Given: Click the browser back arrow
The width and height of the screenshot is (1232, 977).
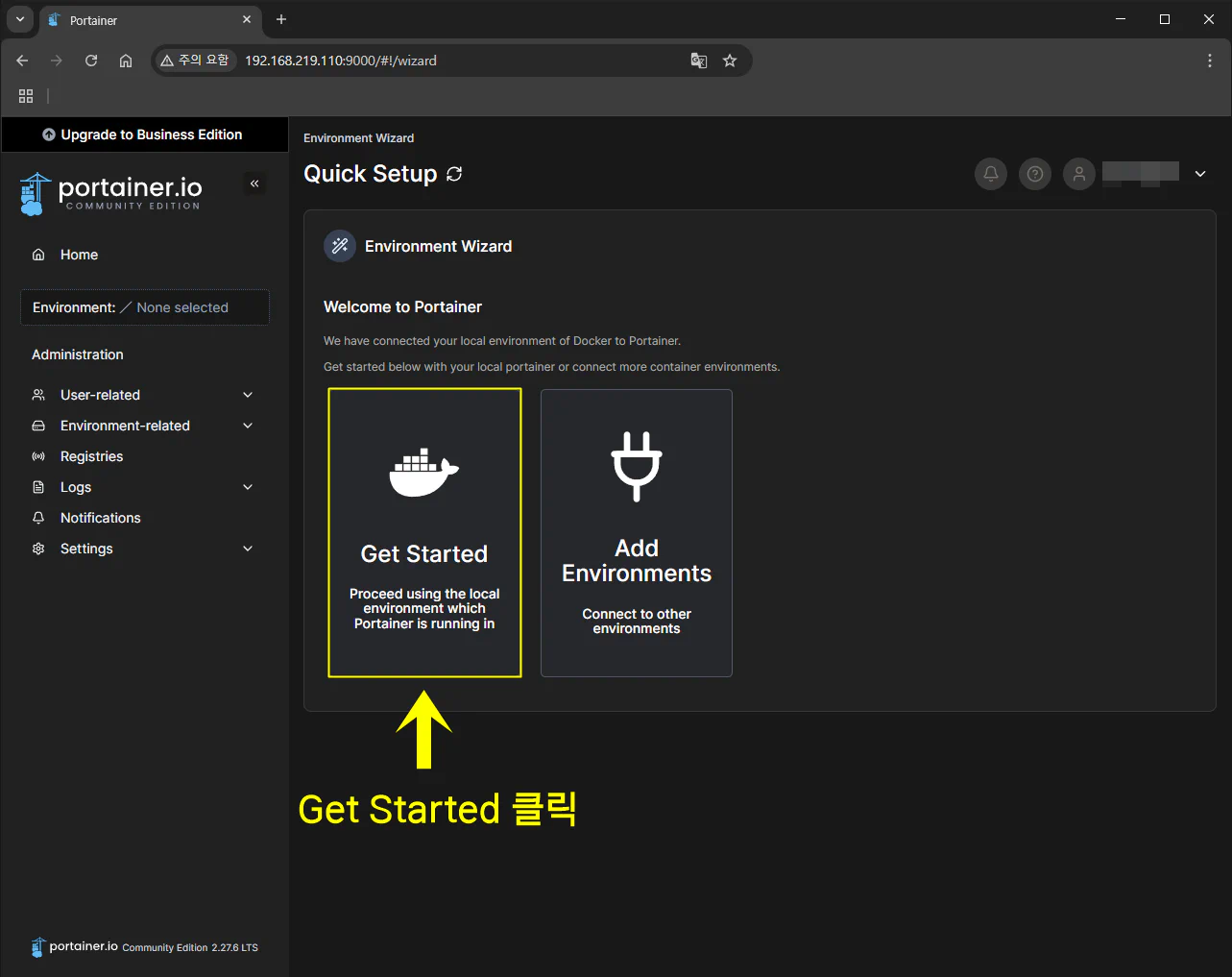Looking at the screenshot, I should [x=22, y=61].
